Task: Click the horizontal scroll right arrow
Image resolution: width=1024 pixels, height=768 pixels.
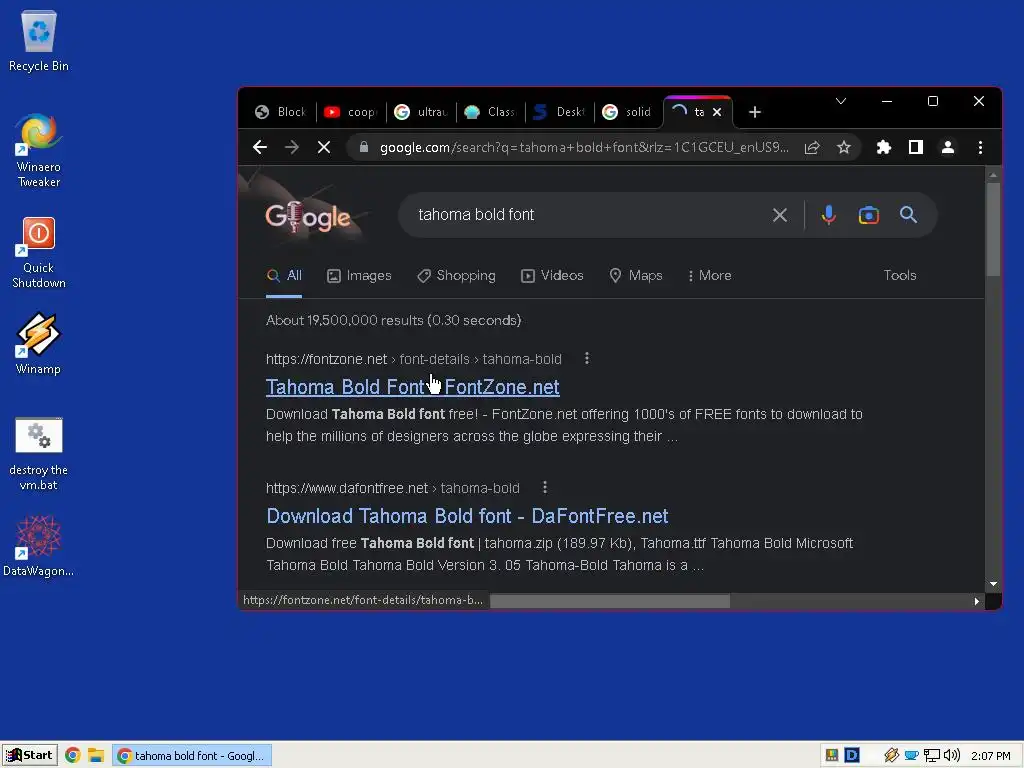Action: (977, 601)
